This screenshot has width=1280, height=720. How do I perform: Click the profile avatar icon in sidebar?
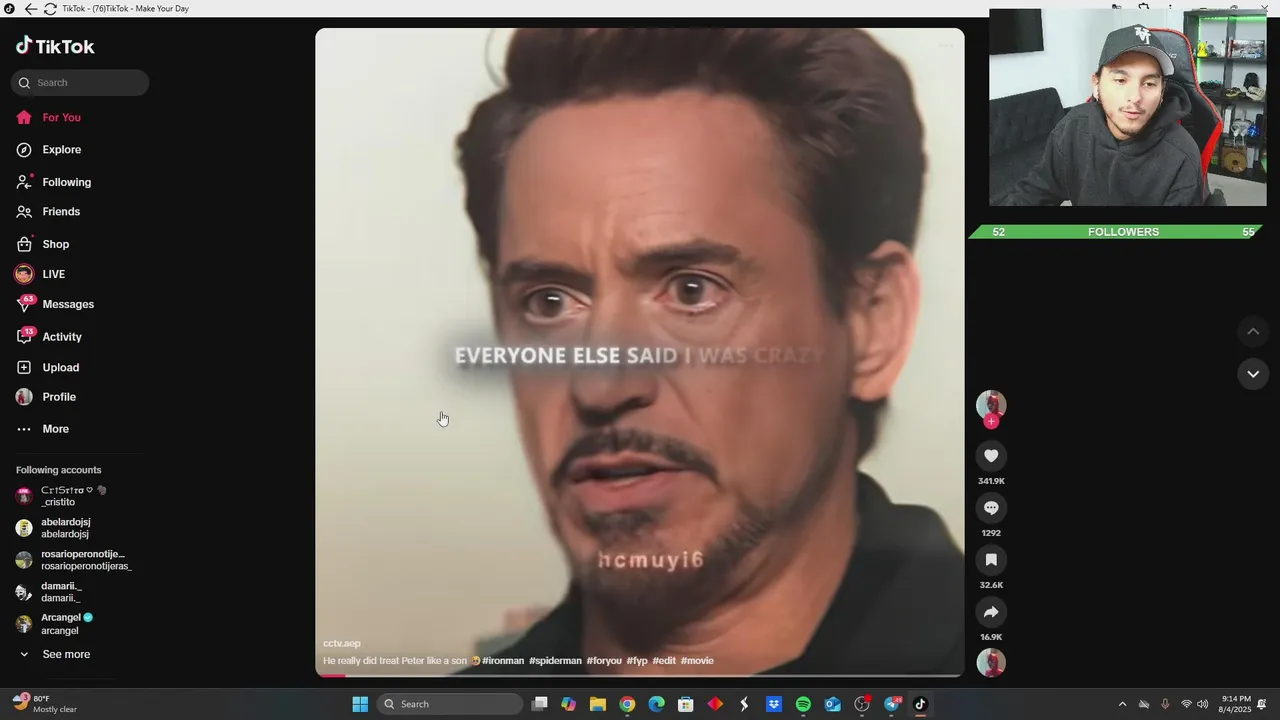point(24,397)
